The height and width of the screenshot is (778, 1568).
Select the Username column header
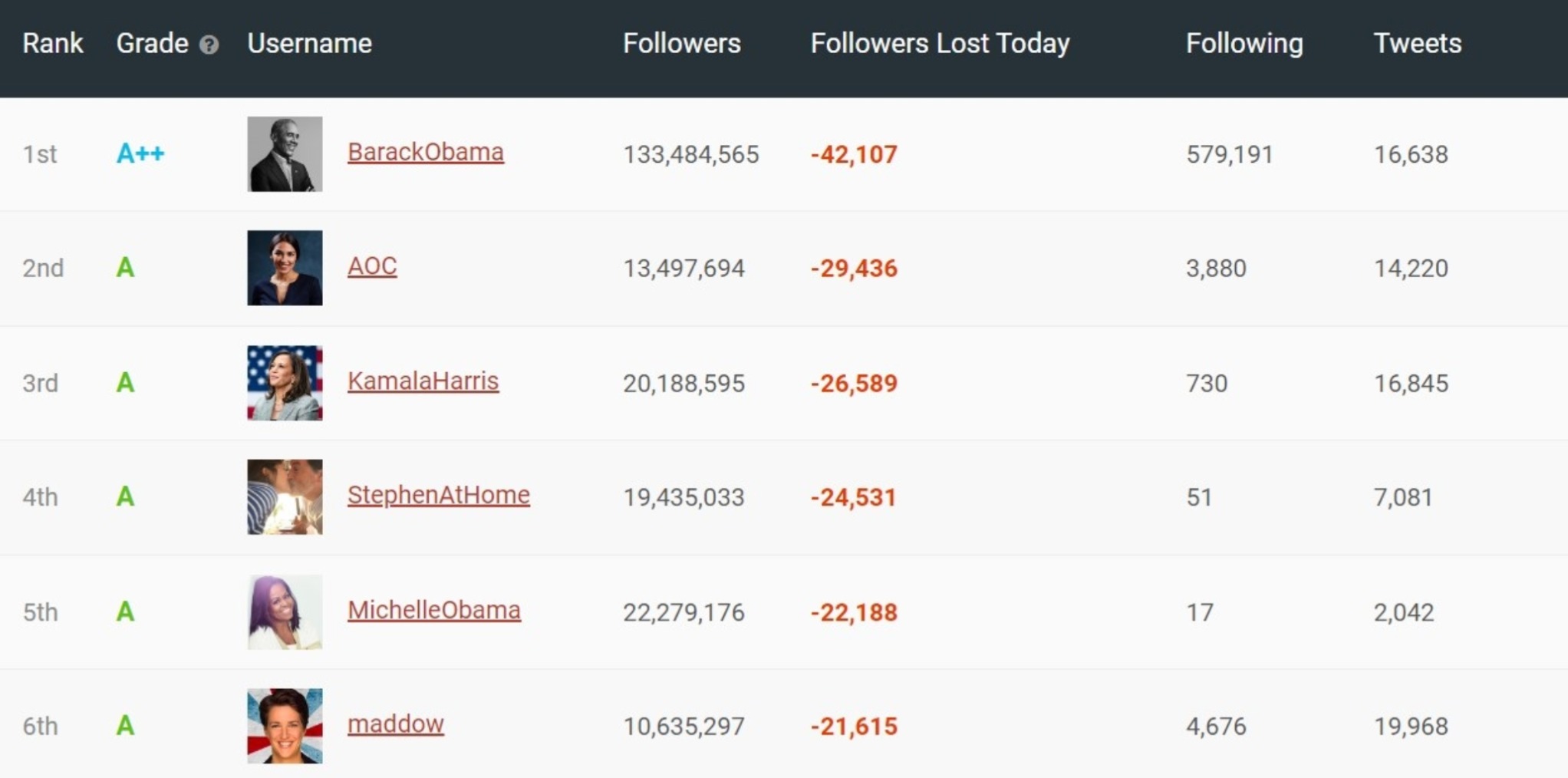coord(309,44)
